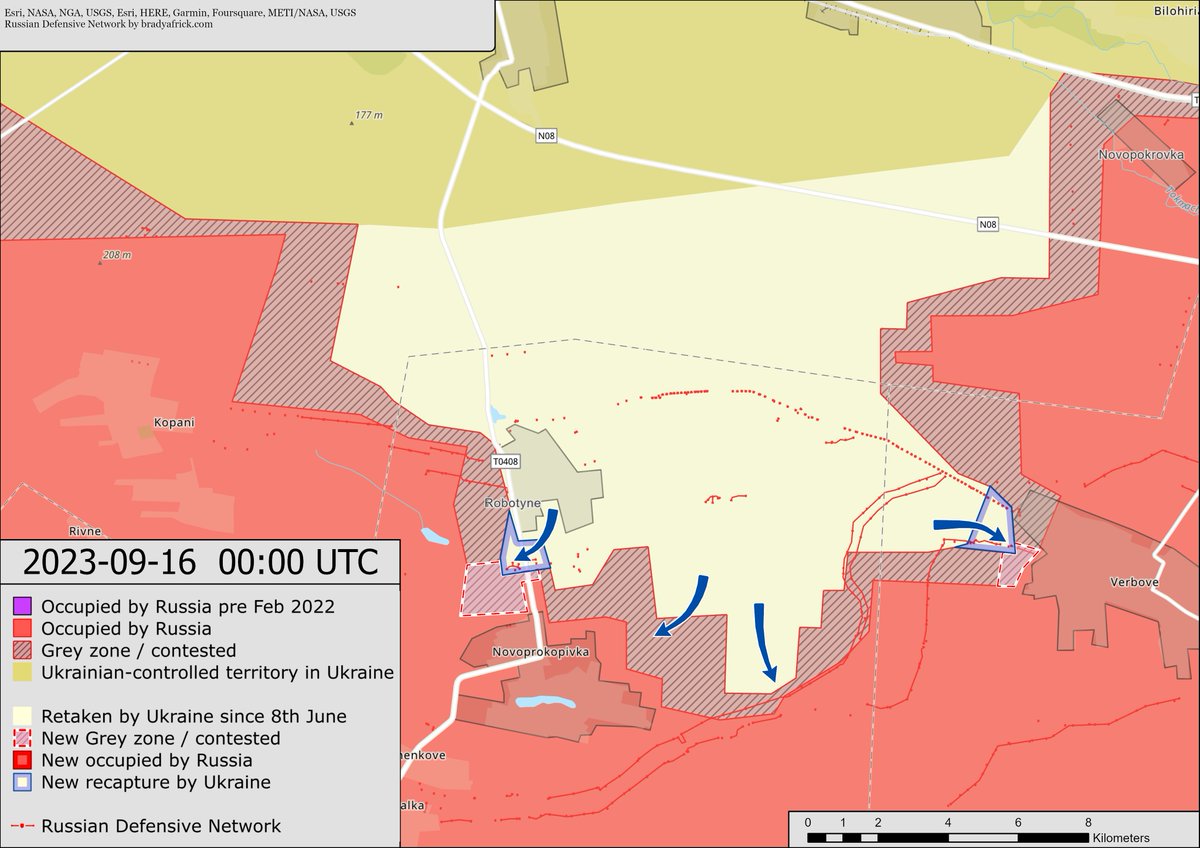
Task: Select the date label 2023-09-16 00:00 UTC
Action: coord(201,562)
